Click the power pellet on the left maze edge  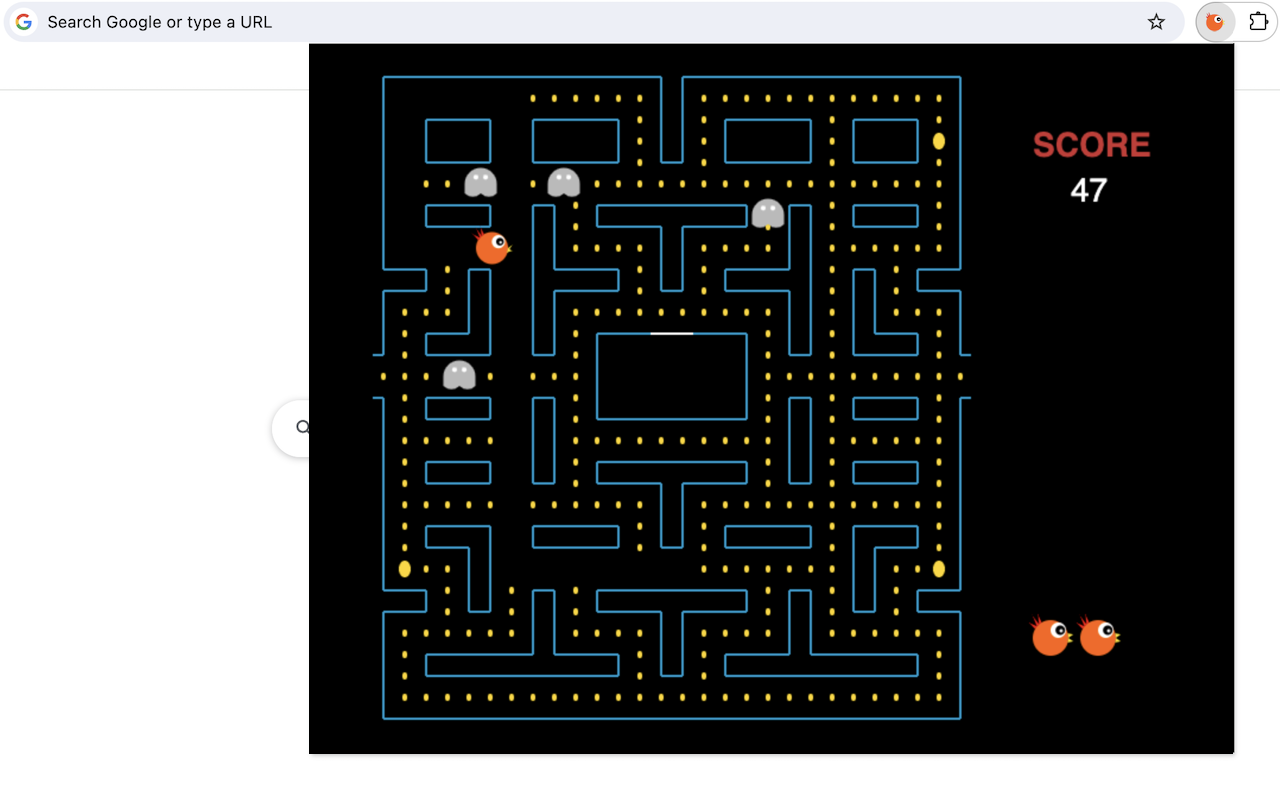coord(404,568)
